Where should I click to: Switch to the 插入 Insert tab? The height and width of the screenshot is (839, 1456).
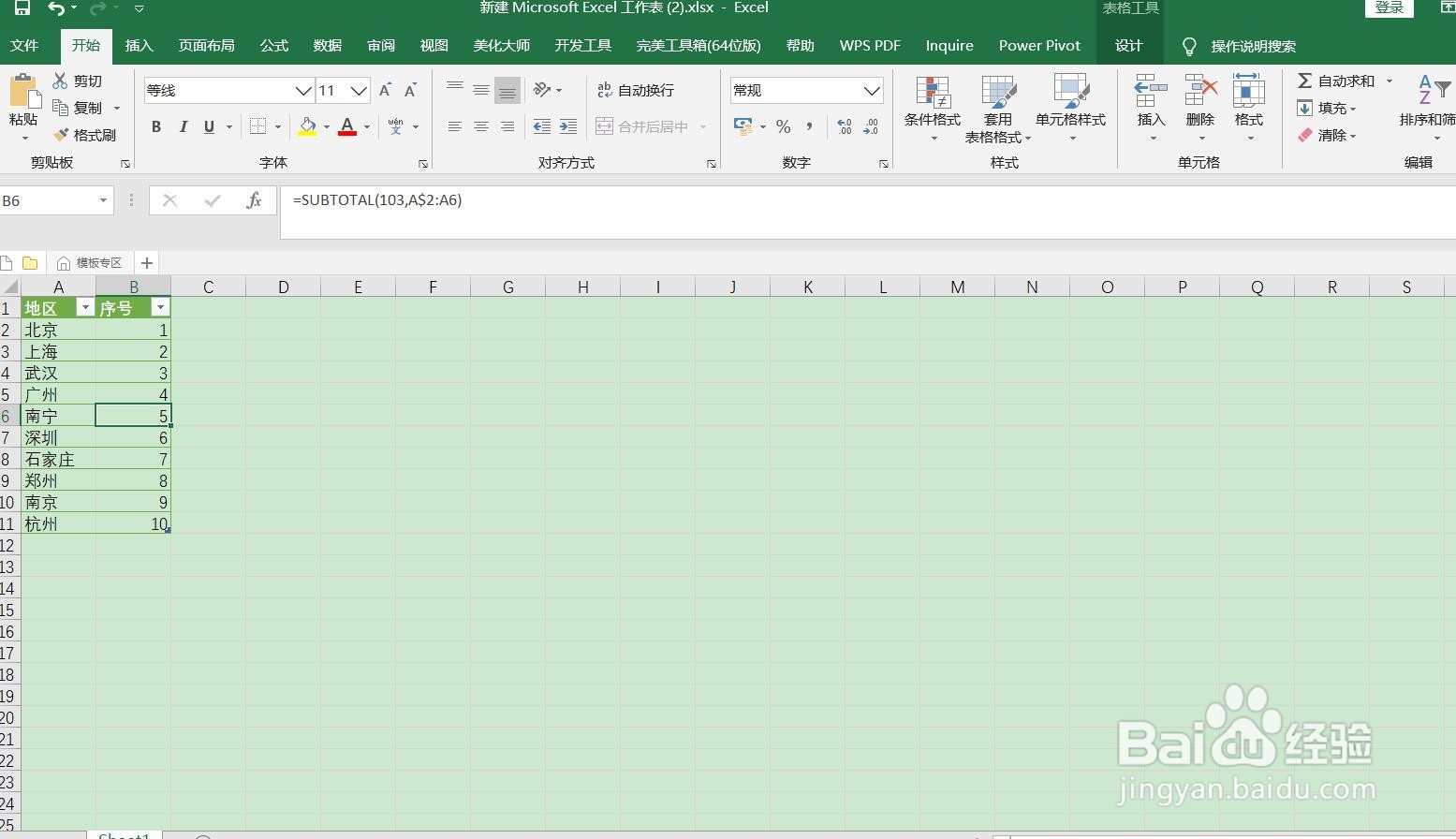(x=139, y=46)
